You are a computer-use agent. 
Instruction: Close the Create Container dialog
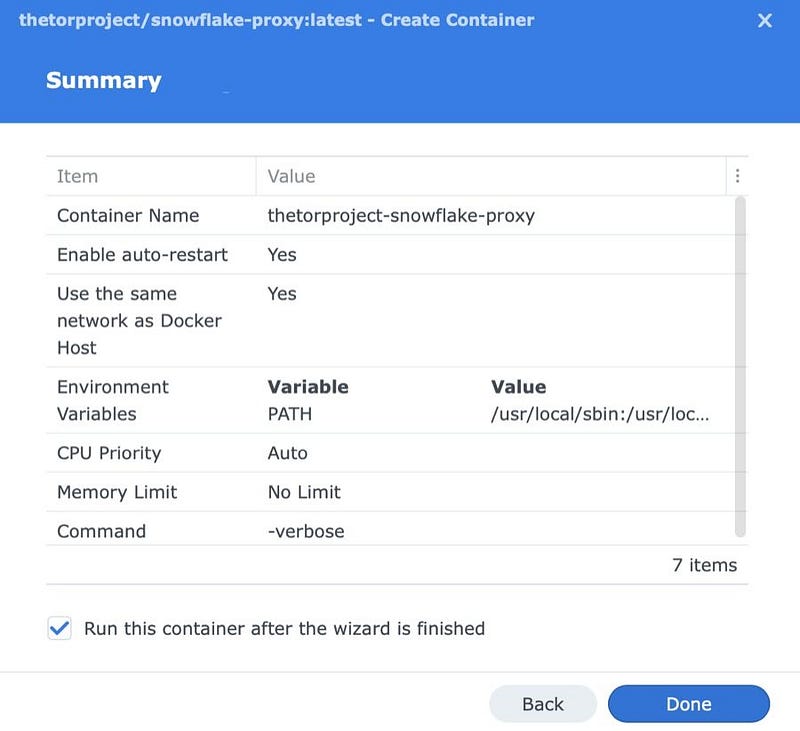(x=764, y=20)
